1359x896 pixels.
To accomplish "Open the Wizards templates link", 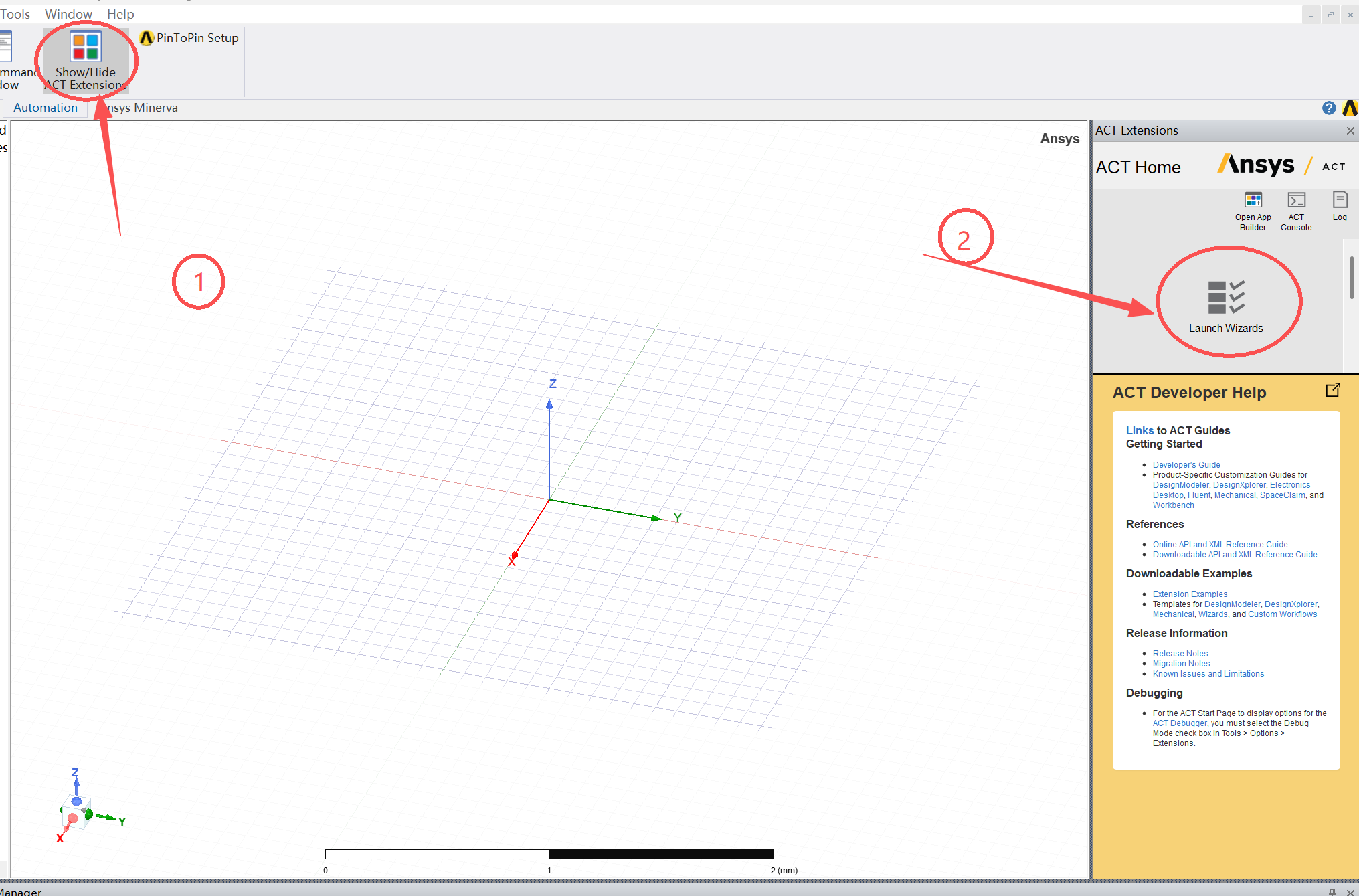I will tap(1212, 614).
